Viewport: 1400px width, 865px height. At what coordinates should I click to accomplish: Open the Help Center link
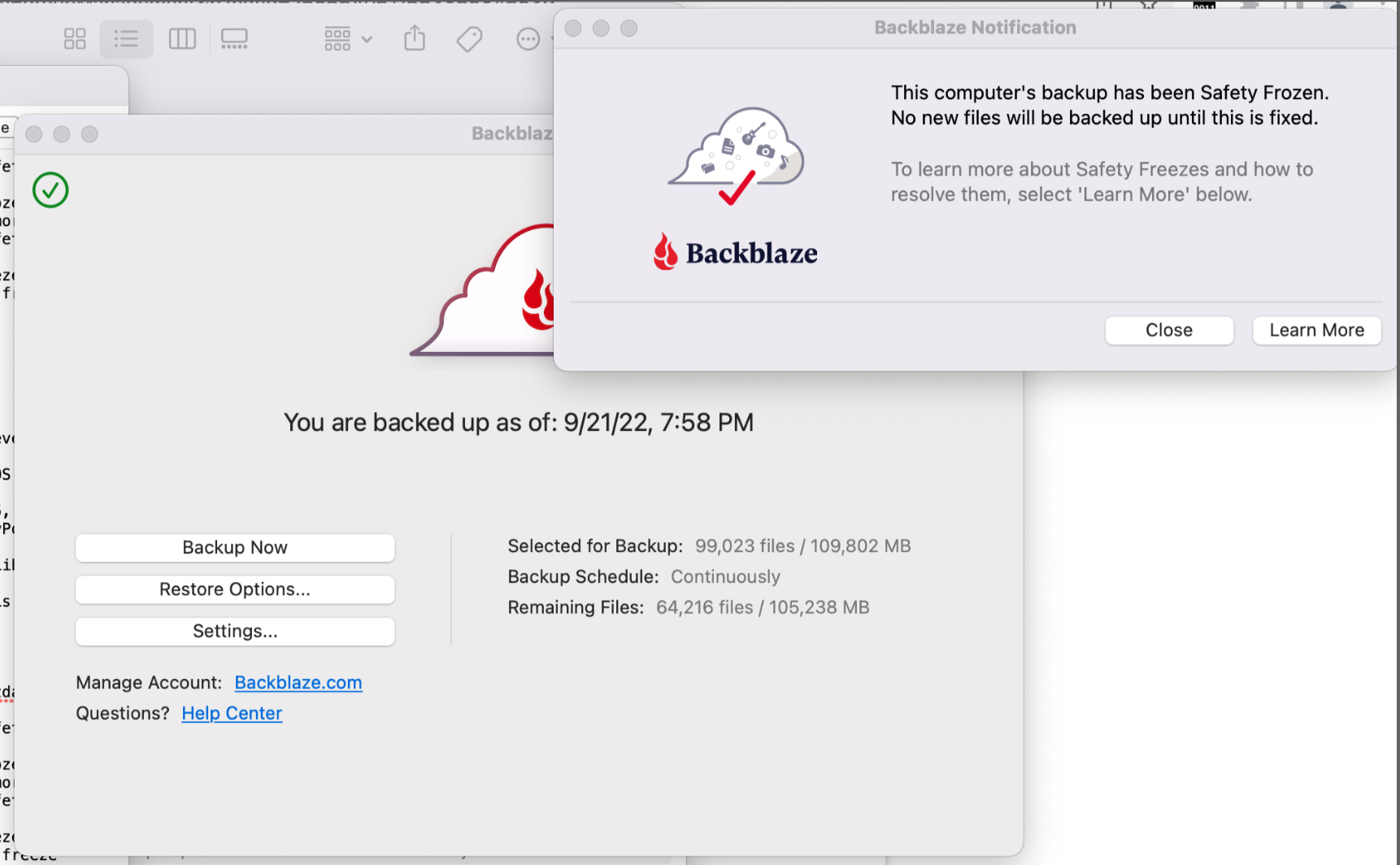(232, 714)
